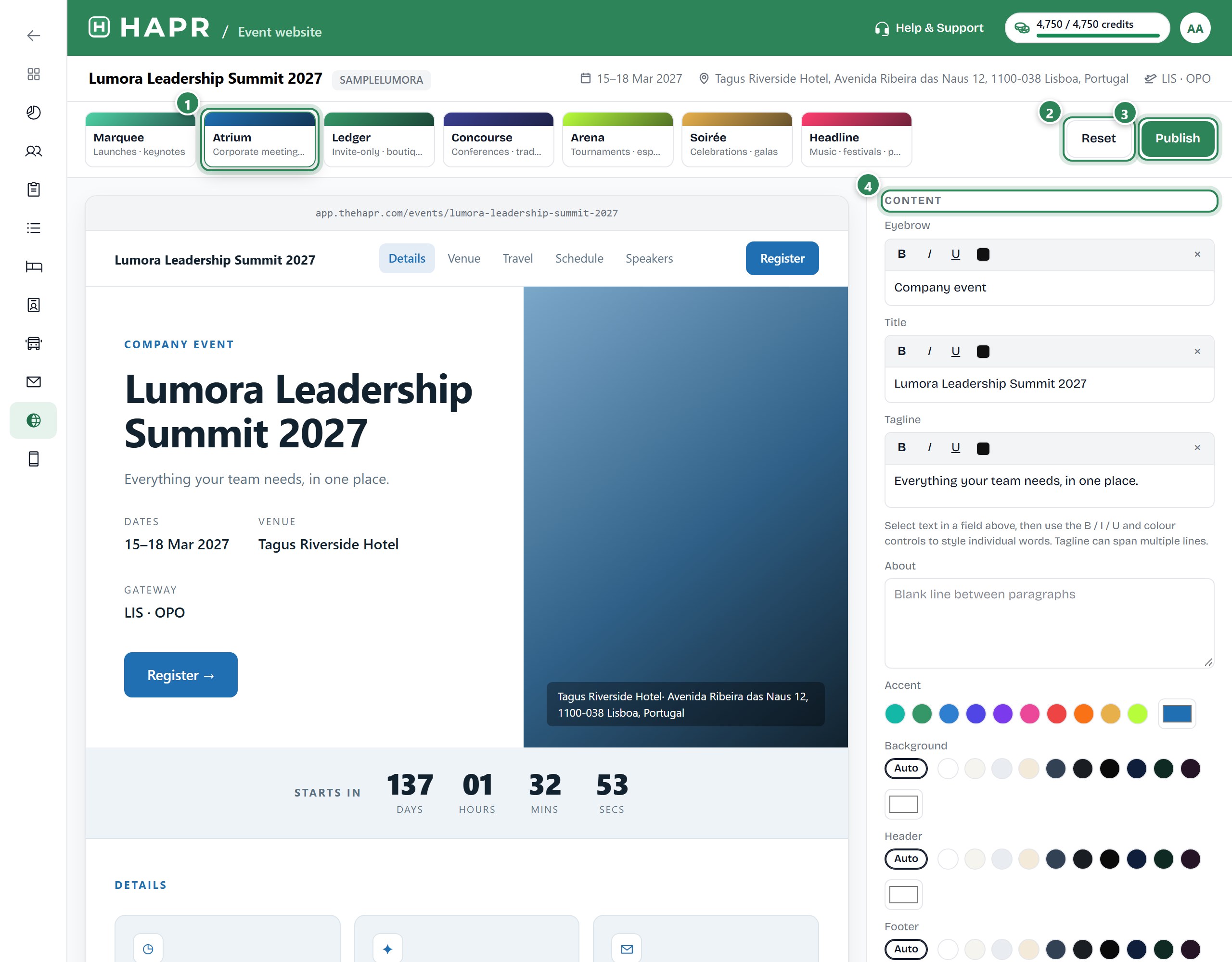Screen dimensions: 1232x962
Task: Select the Concourse theme
Action: click(x=498, y=139)
